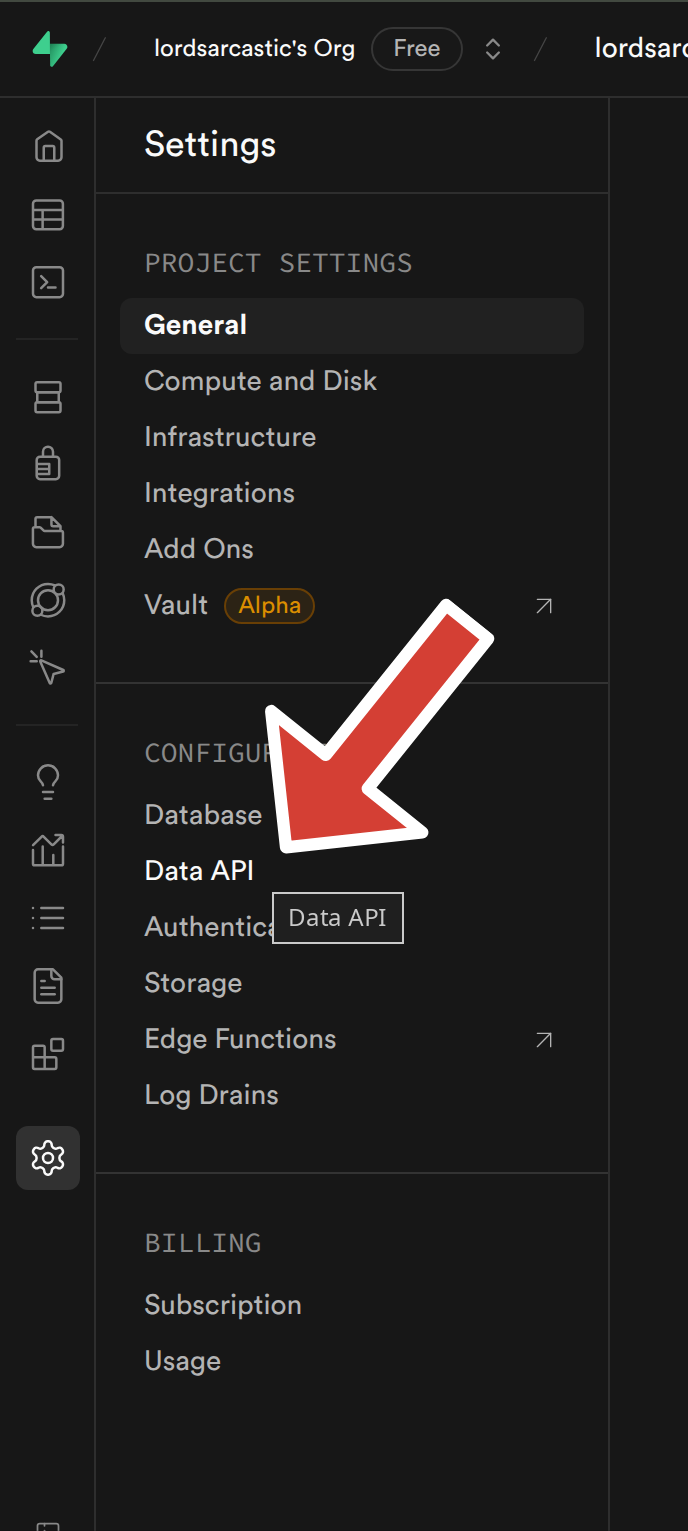The image size is (688, 1531).
Task: Open the Realtime cursor icon
Action: (x=48, y=668)
